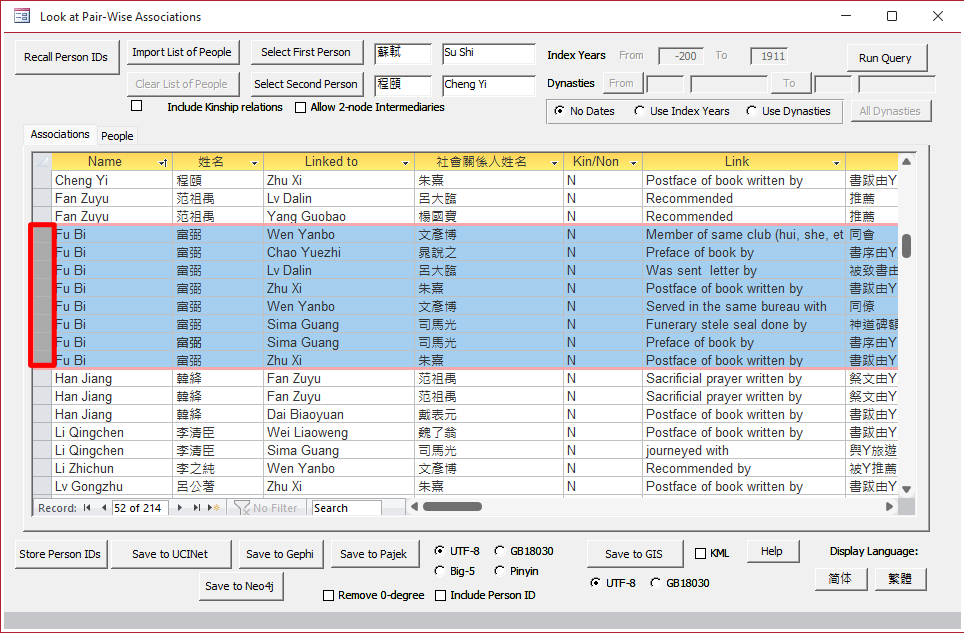
Task: Create new blank record
Action: tap(213, 508)
